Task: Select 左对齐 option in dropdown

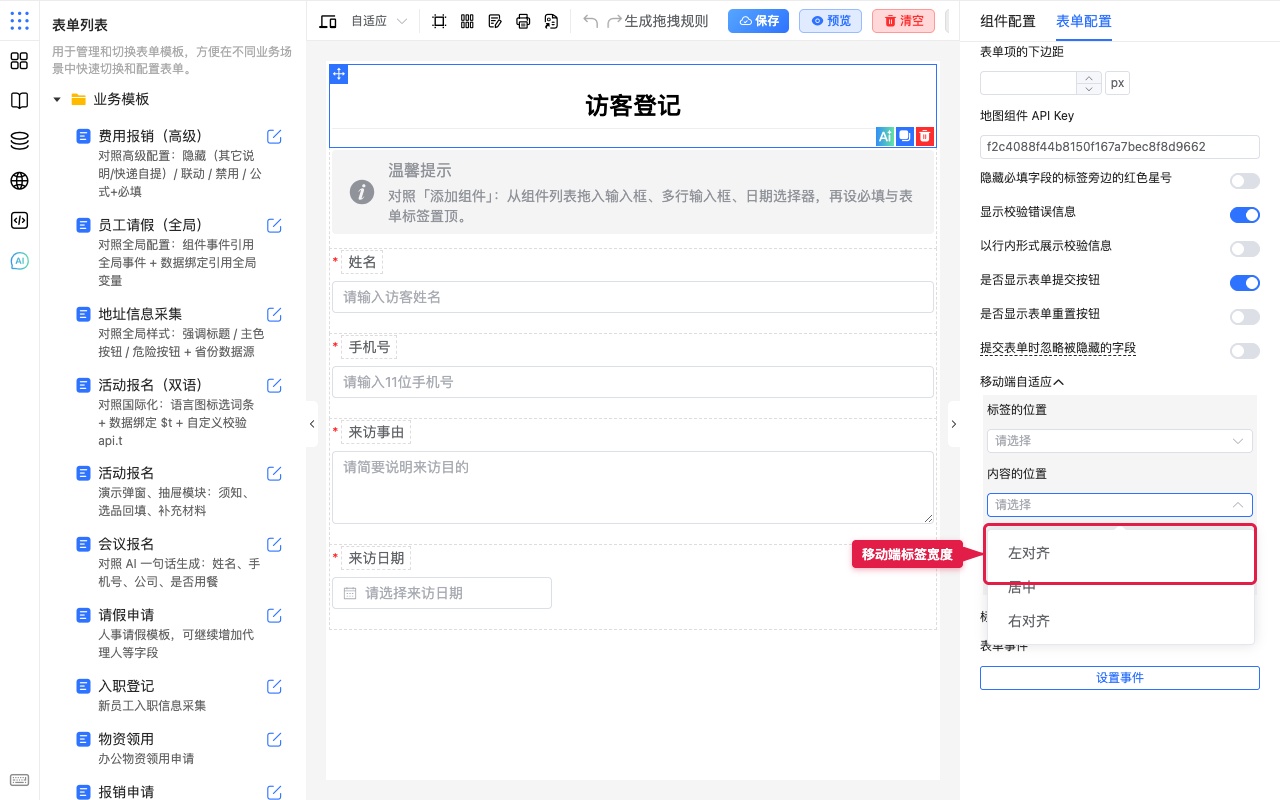Action: (x=1120, y=553)
